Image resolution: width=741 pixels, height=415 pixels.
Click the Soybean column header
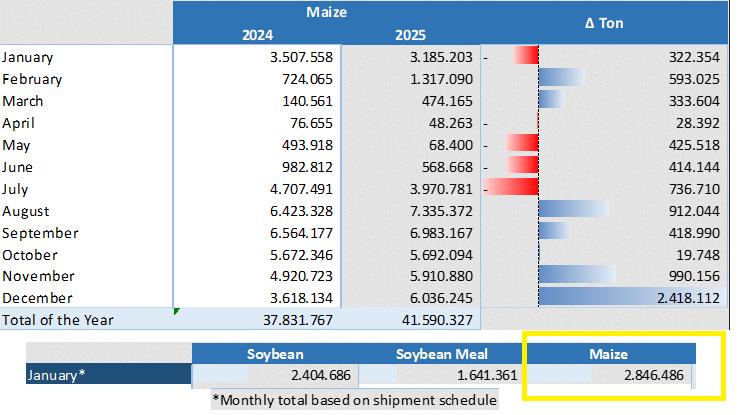275,353
